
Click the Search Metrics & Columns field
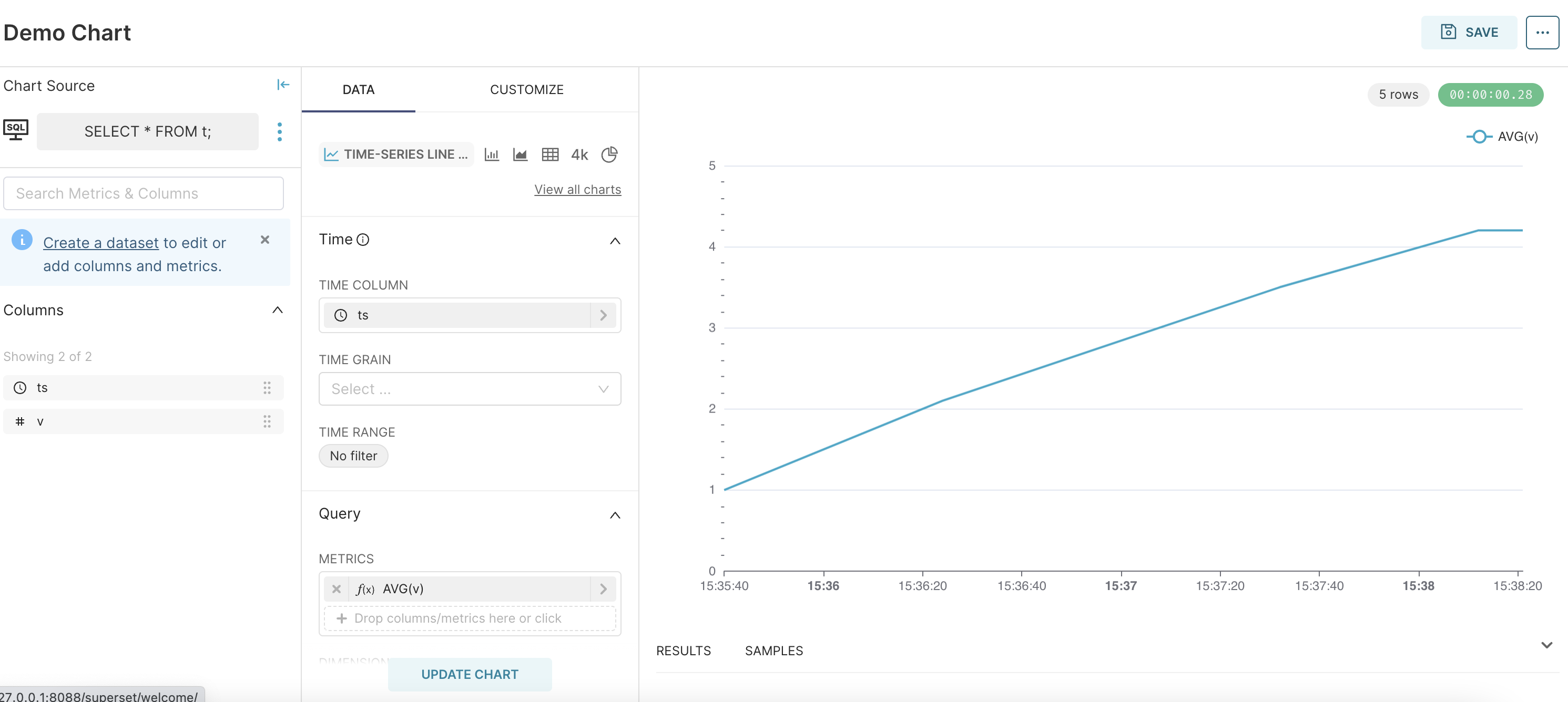143,193
